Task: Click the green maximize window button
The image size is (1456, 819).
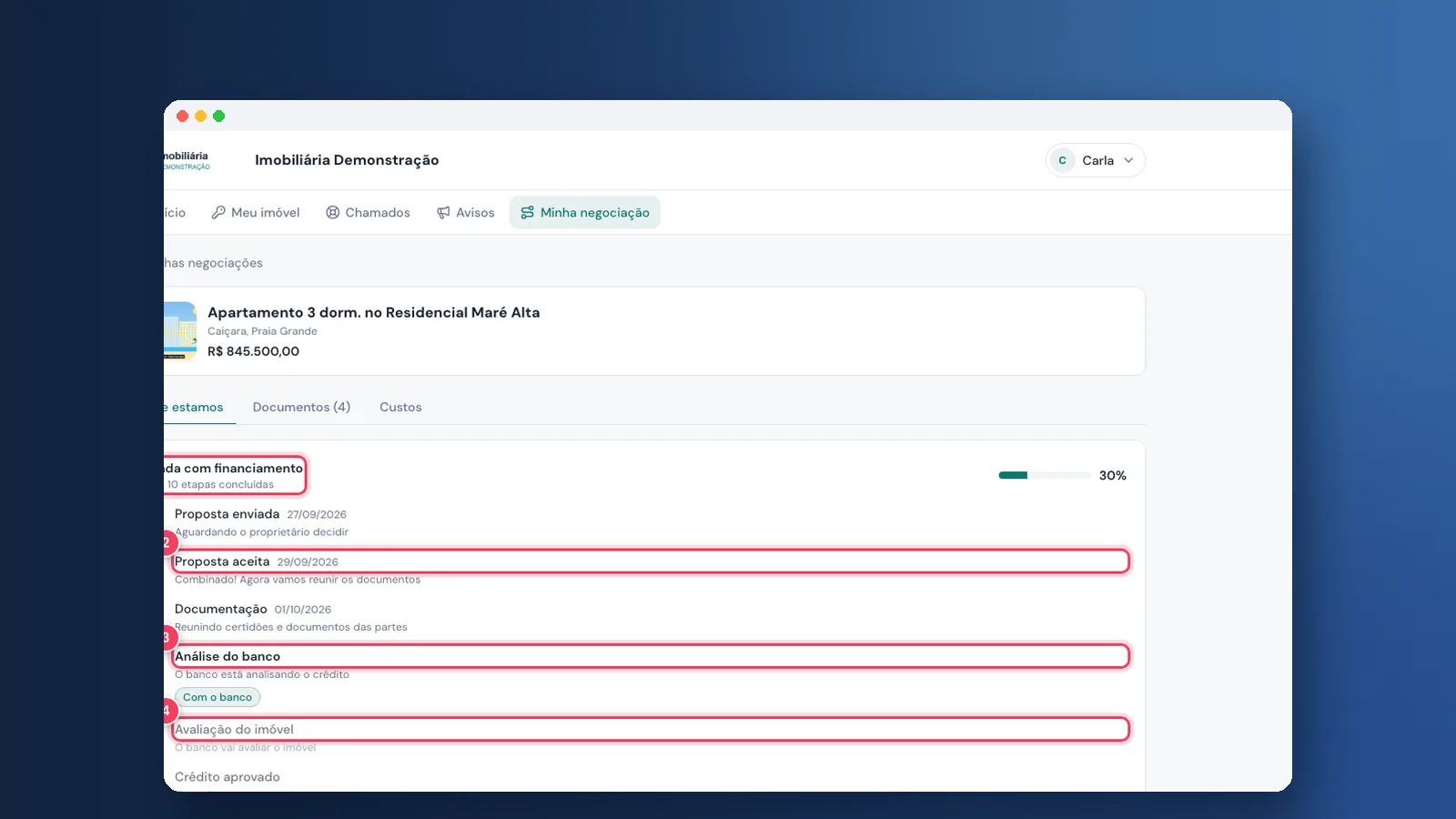Action: pos(218,116)
